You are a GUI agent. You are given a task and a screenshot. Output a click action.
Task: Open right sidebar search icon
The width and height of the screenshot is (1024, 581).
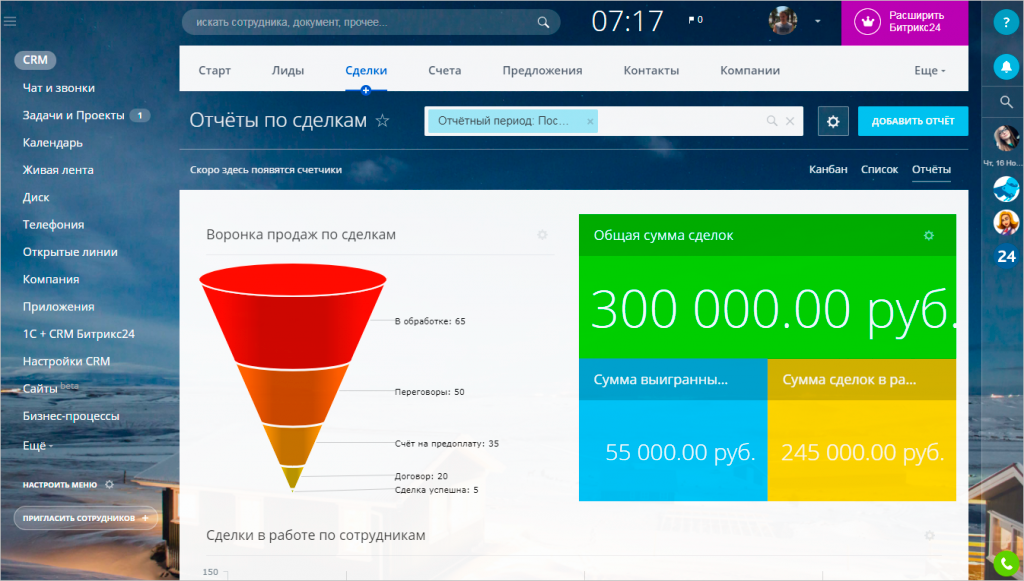[x=1006, y=102]
